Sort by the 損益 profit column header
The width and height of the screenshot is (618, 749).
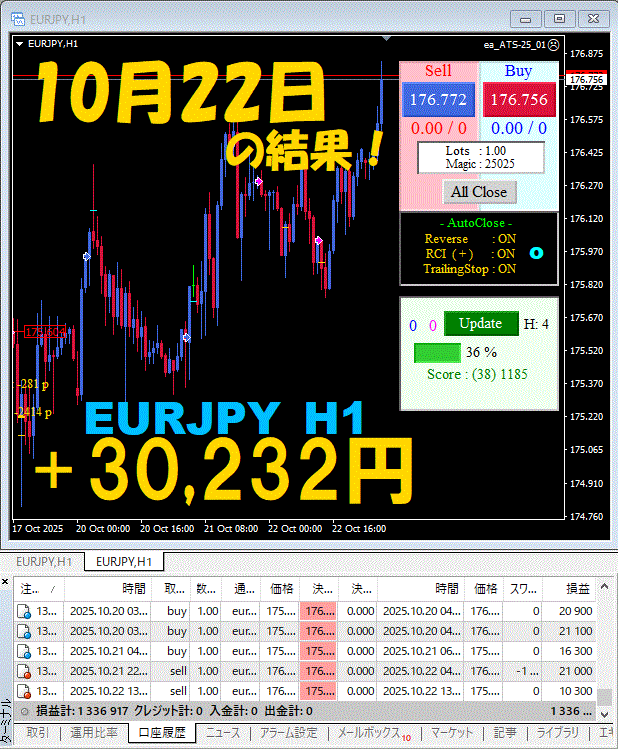click(569, 589)
